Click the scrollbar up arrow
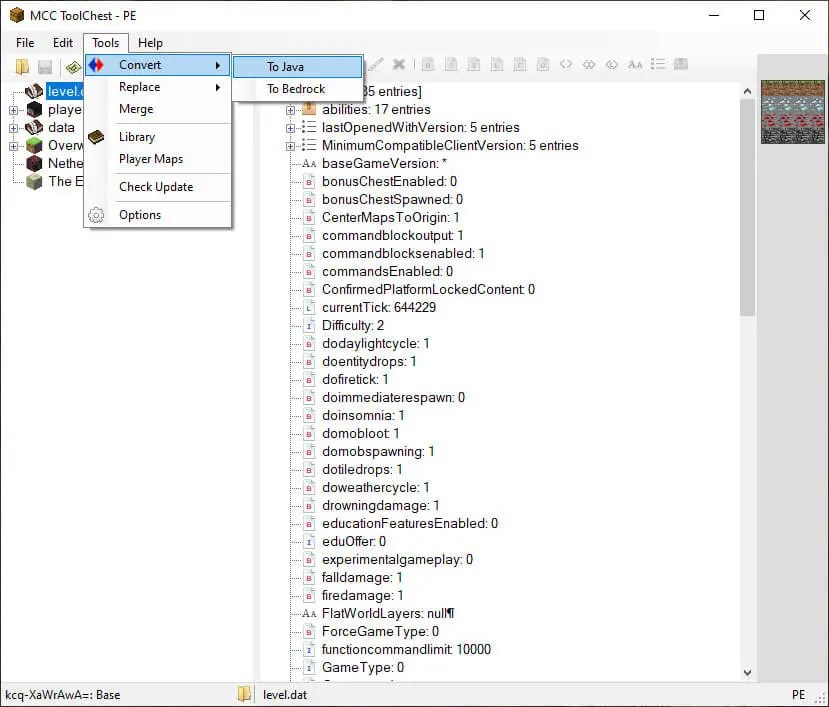This screenshot has height=707, width=829. (747, 91)
